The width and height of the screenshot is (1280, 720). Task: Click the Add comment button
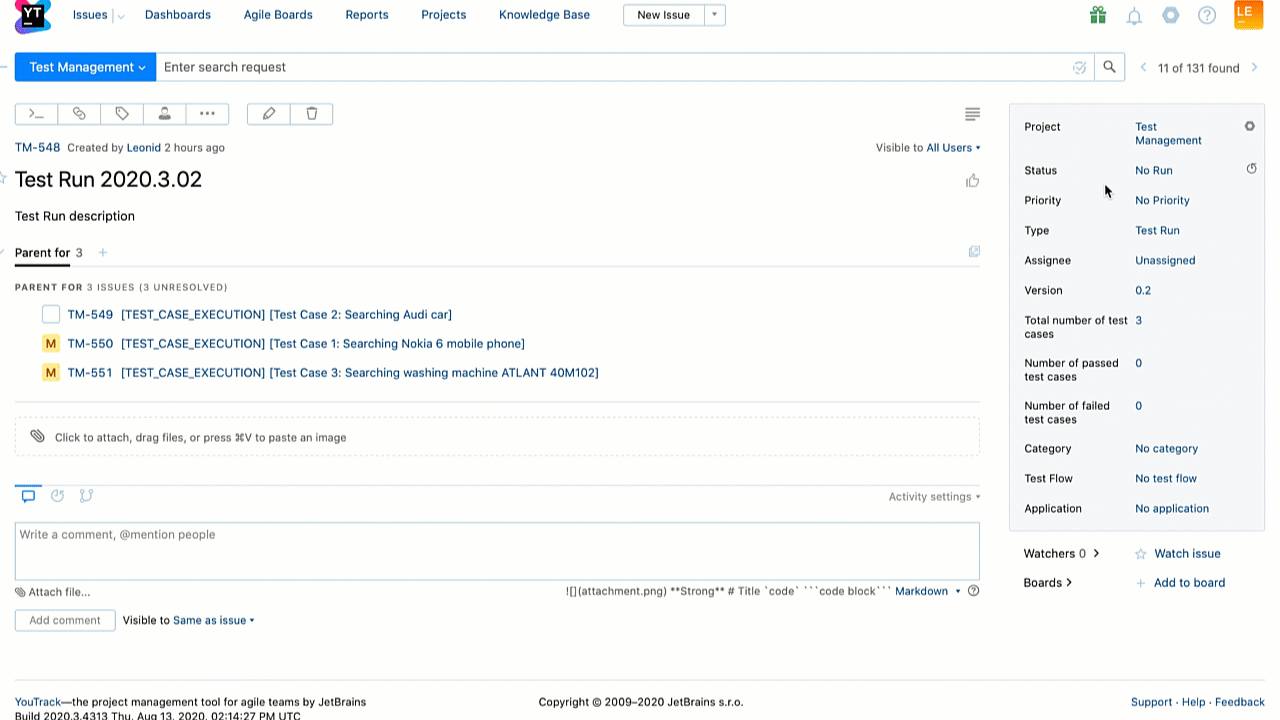pyautogui.click(x=65, y=620)
